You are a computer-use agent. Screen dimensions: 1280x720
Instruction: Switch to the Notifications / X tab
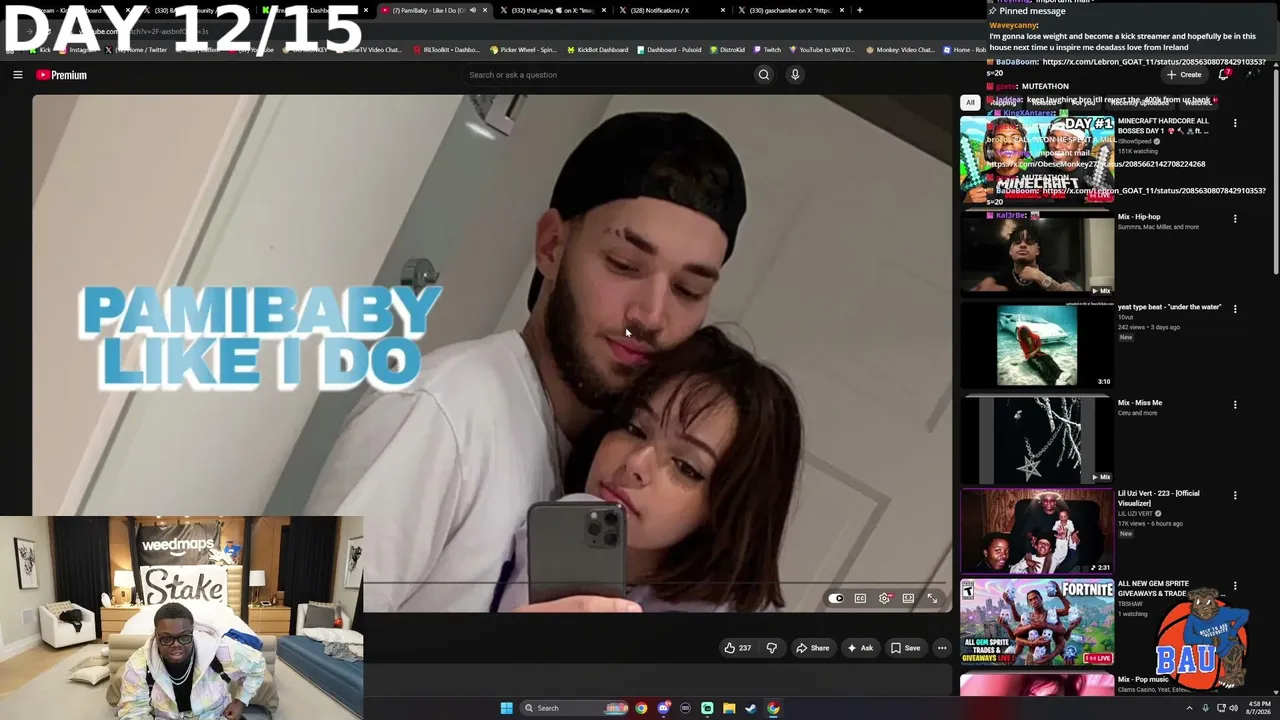coord(671,10)
